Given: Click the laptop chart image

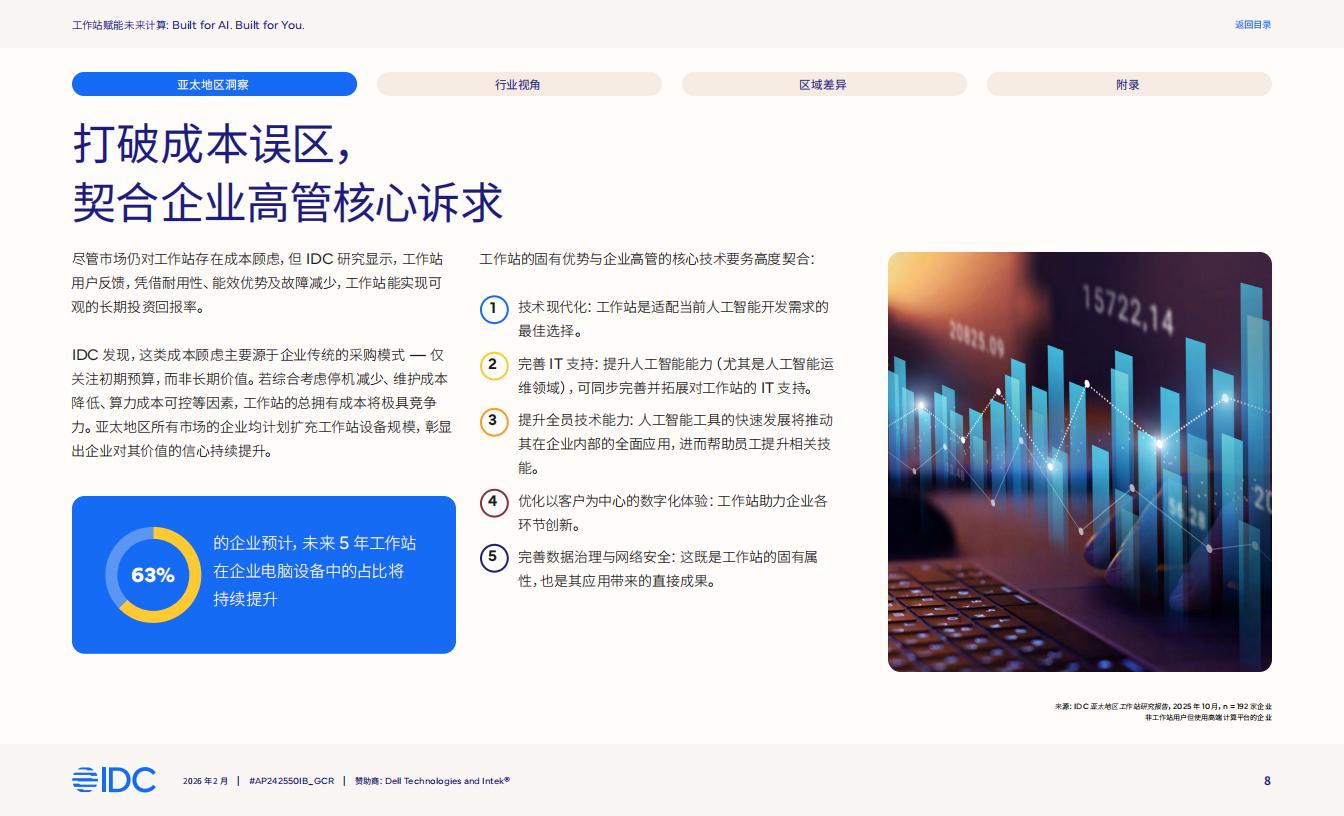Looking at the screenshot, I should point(1079,461).
